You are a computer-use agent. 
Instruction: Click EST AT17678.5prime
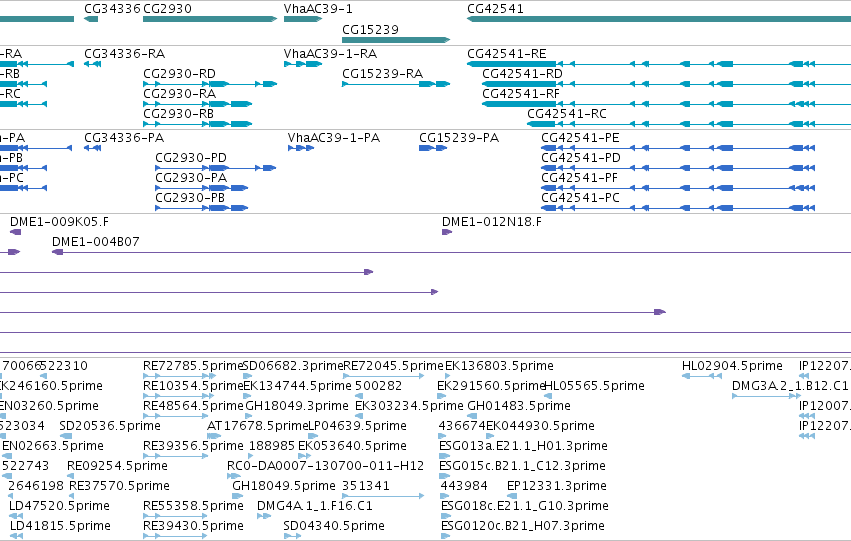click(258, 426)
